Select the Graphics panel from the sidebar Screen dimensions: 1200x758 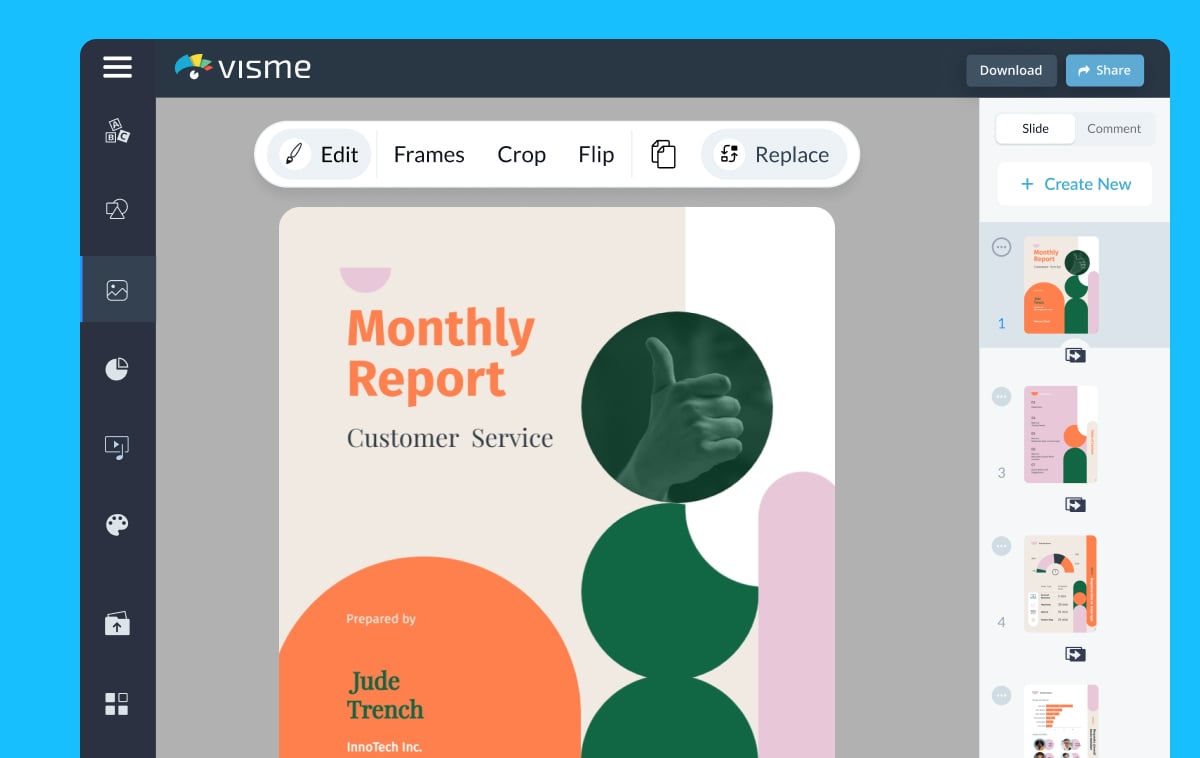(117, 210)
